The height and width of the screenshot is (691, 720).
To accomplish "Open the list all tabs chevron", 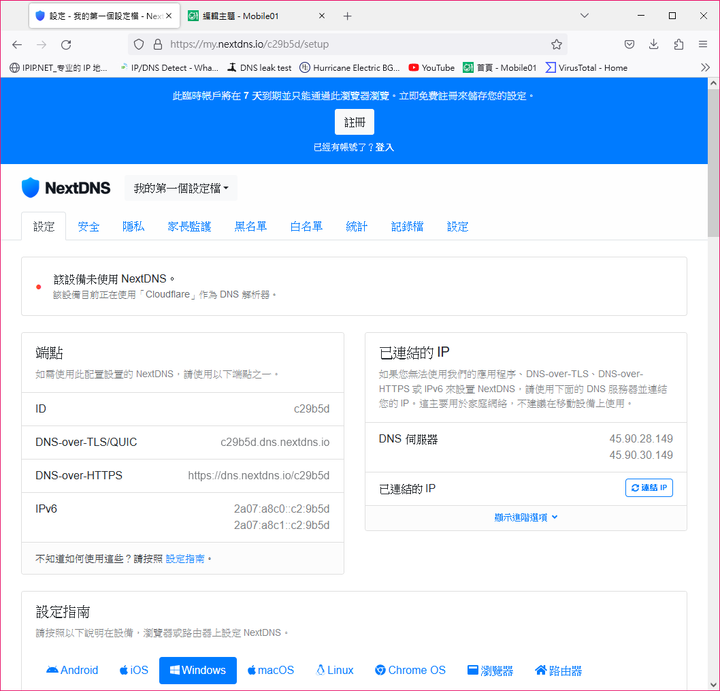I will pyautogui.click(x=584, y=16).
